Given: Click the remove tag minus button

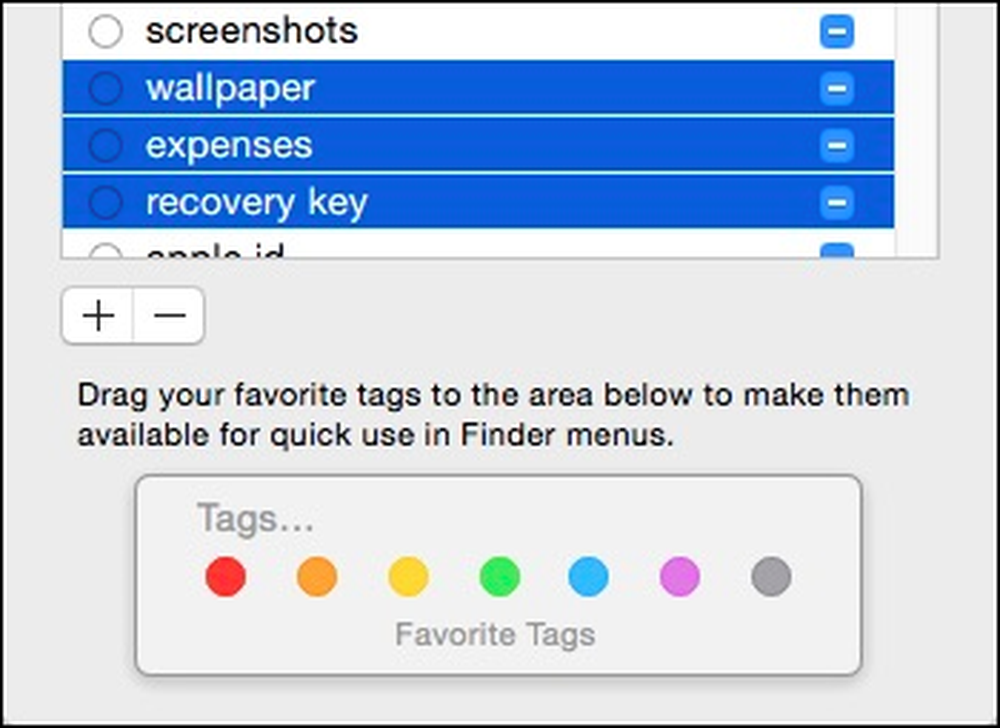Looking at the screenshot, I should click(x=170, y=316).
